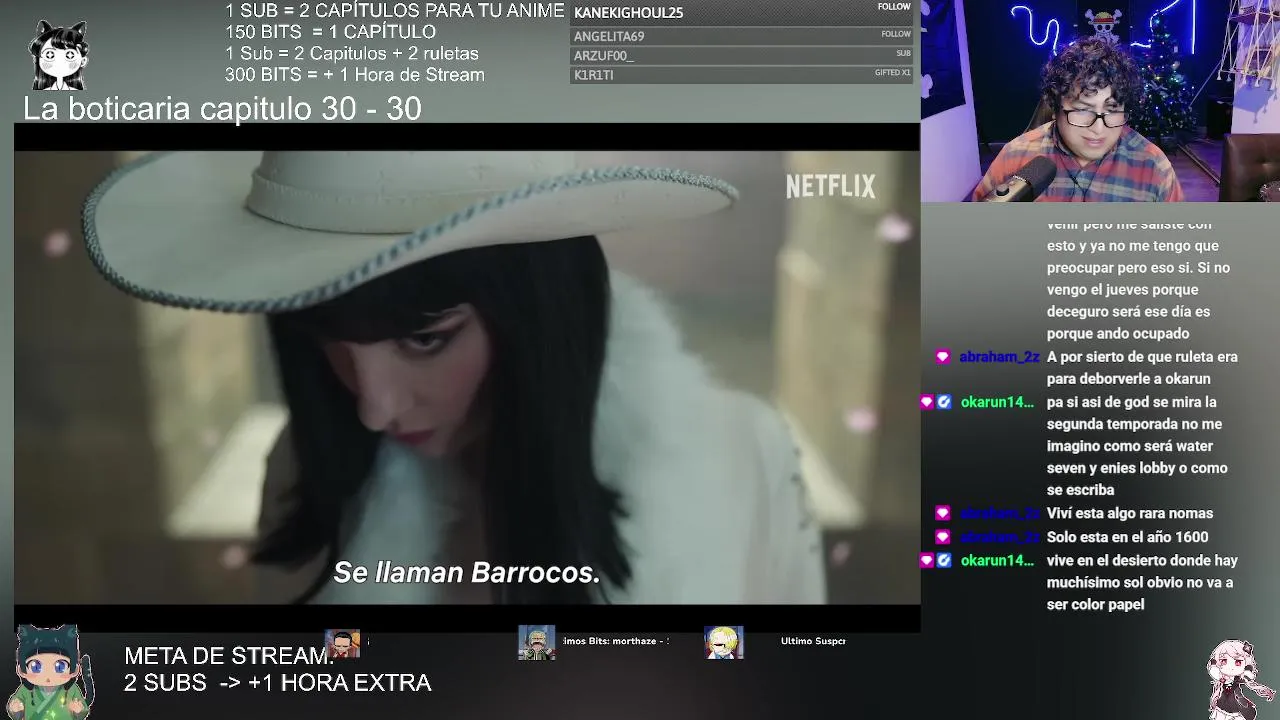Click username abraham_2z beside 'A por sierto'
The height and width of the screenshot is (720, 1280).
(1000, 357)
